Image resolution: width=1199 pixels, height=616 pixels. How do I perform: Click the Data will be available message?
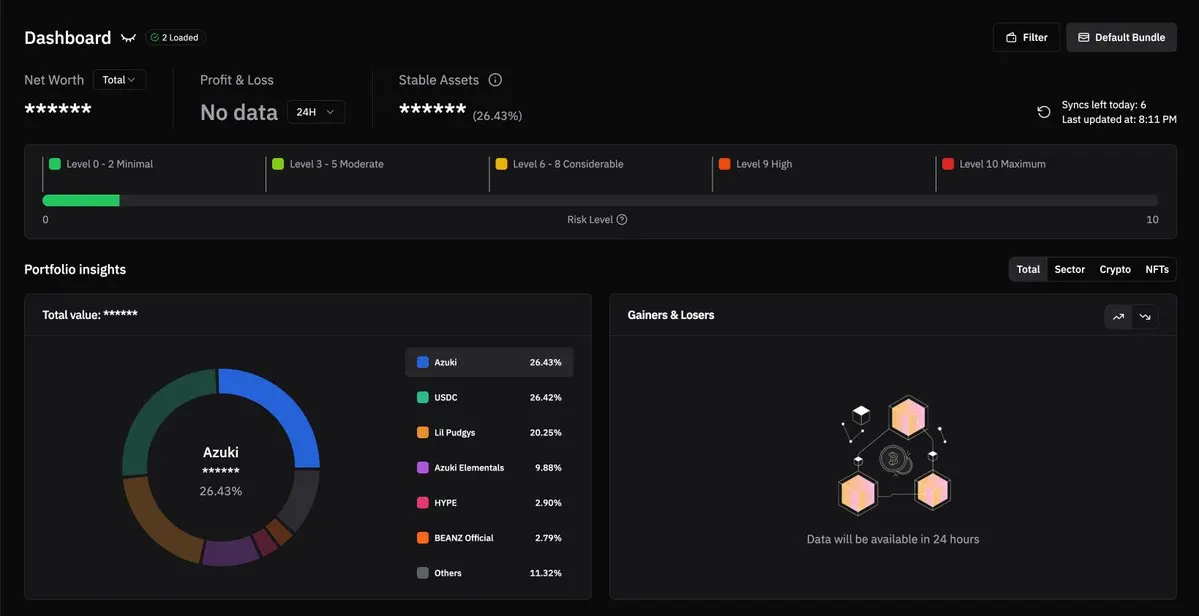[892, 539]
